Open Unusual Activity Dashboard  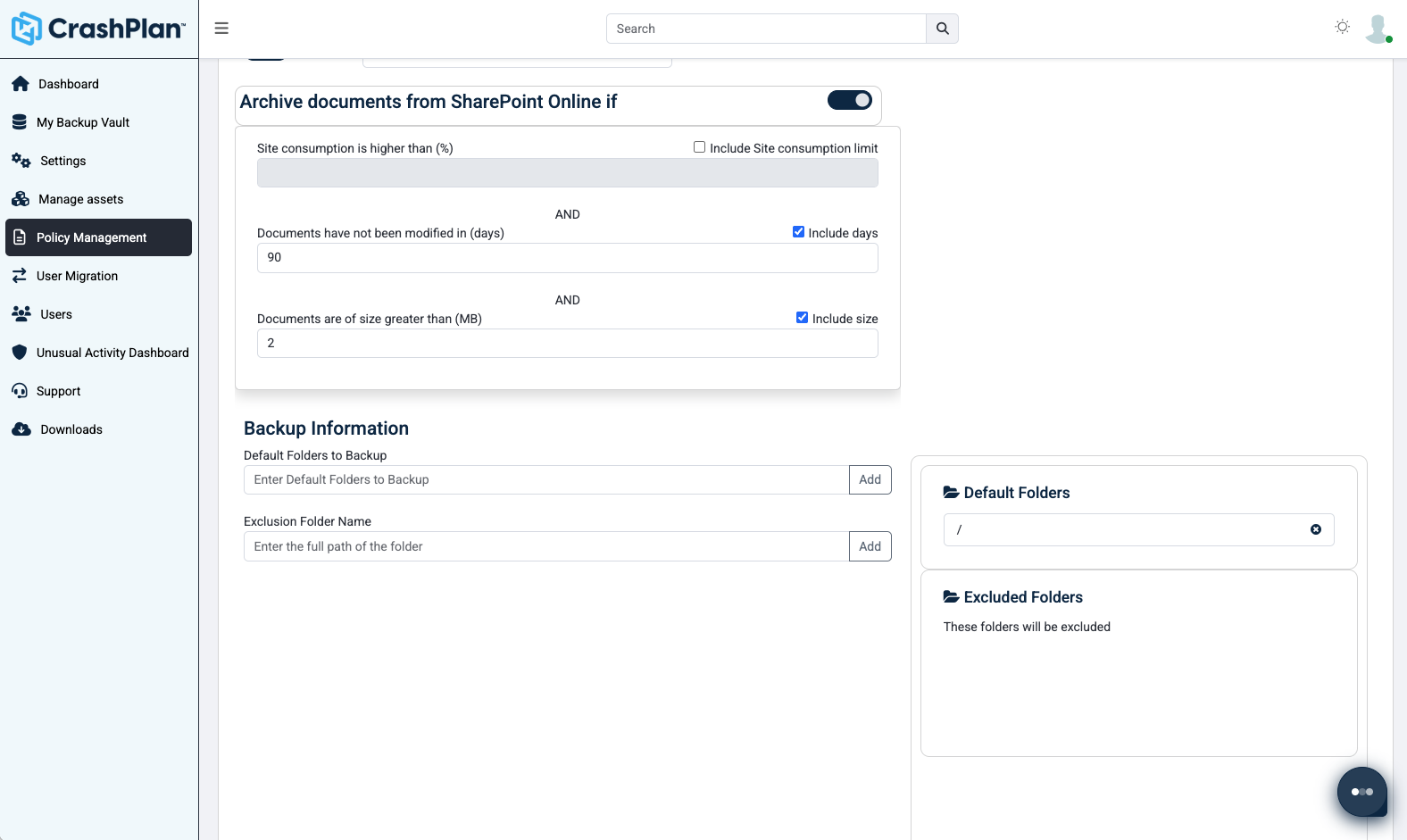click(x=99, y=353)
